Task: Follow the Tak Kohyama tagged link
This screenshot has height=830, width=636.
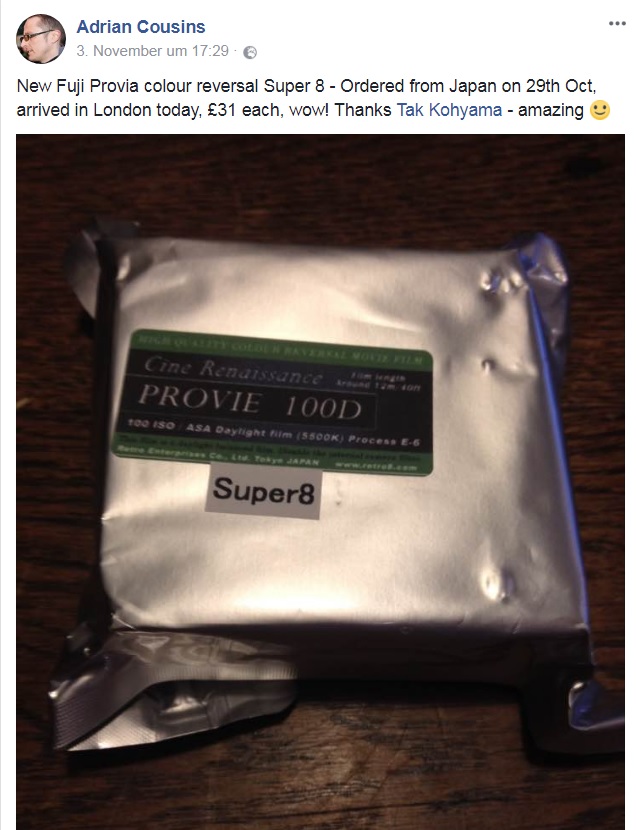Action: pos(449,110)
